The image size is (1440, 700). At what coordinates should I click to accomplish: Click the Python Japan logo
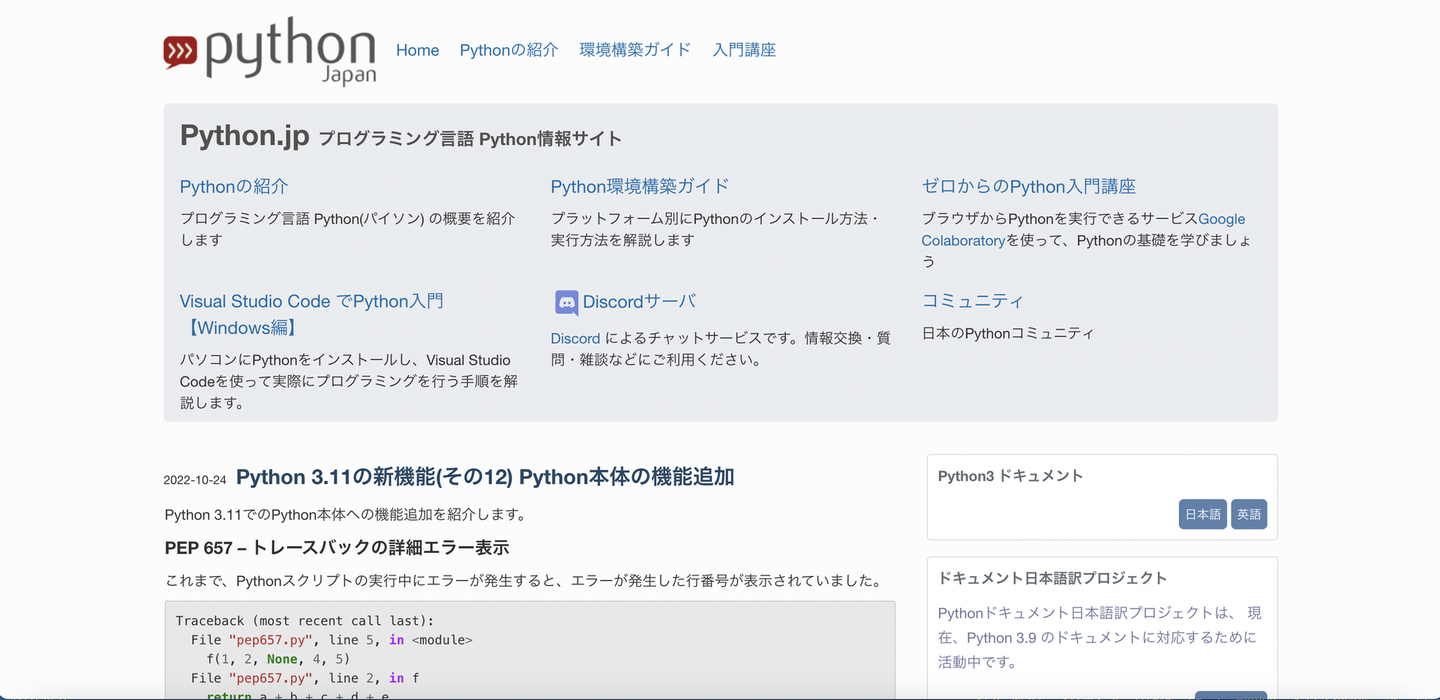(270, 50)
